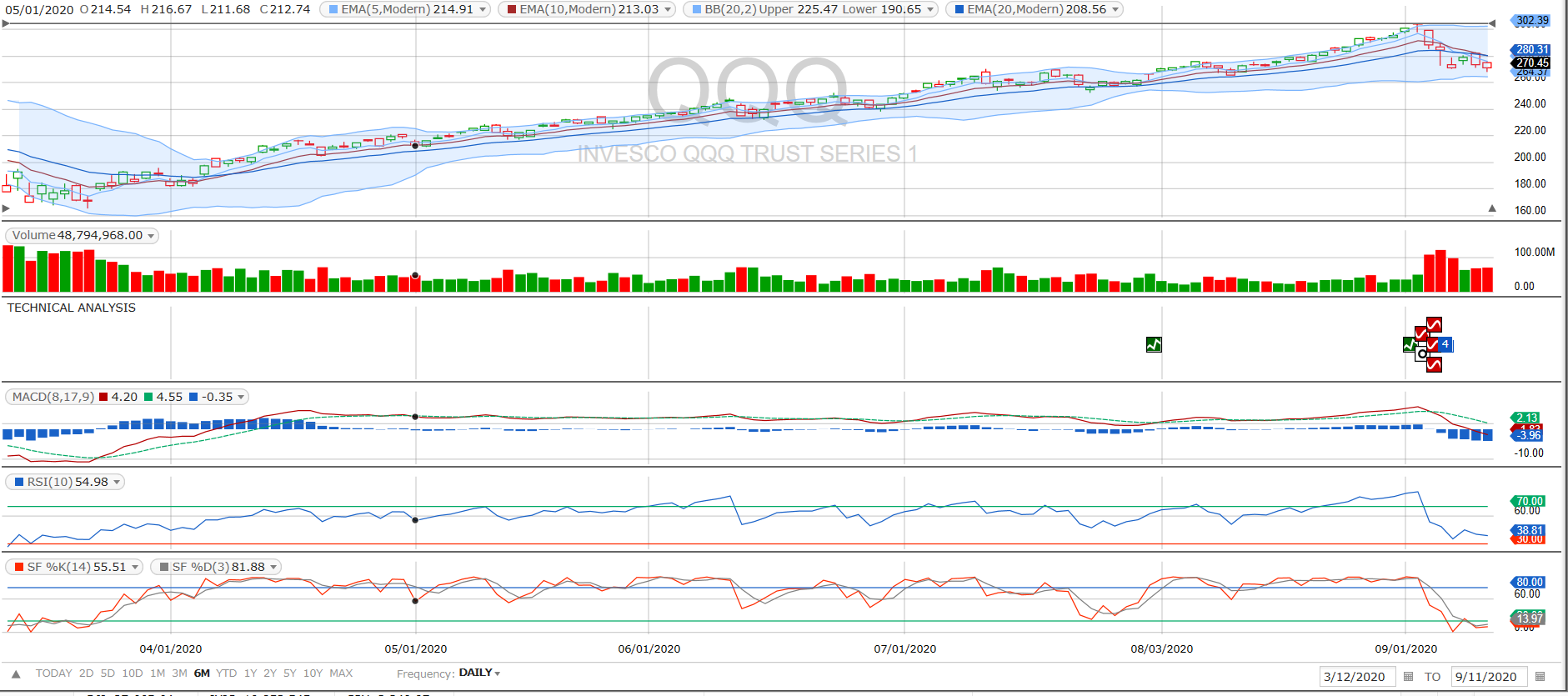Expand the MACD(8,17,9) dropdown arrow
Screen dimensions: 1568x696
[241, 398]
